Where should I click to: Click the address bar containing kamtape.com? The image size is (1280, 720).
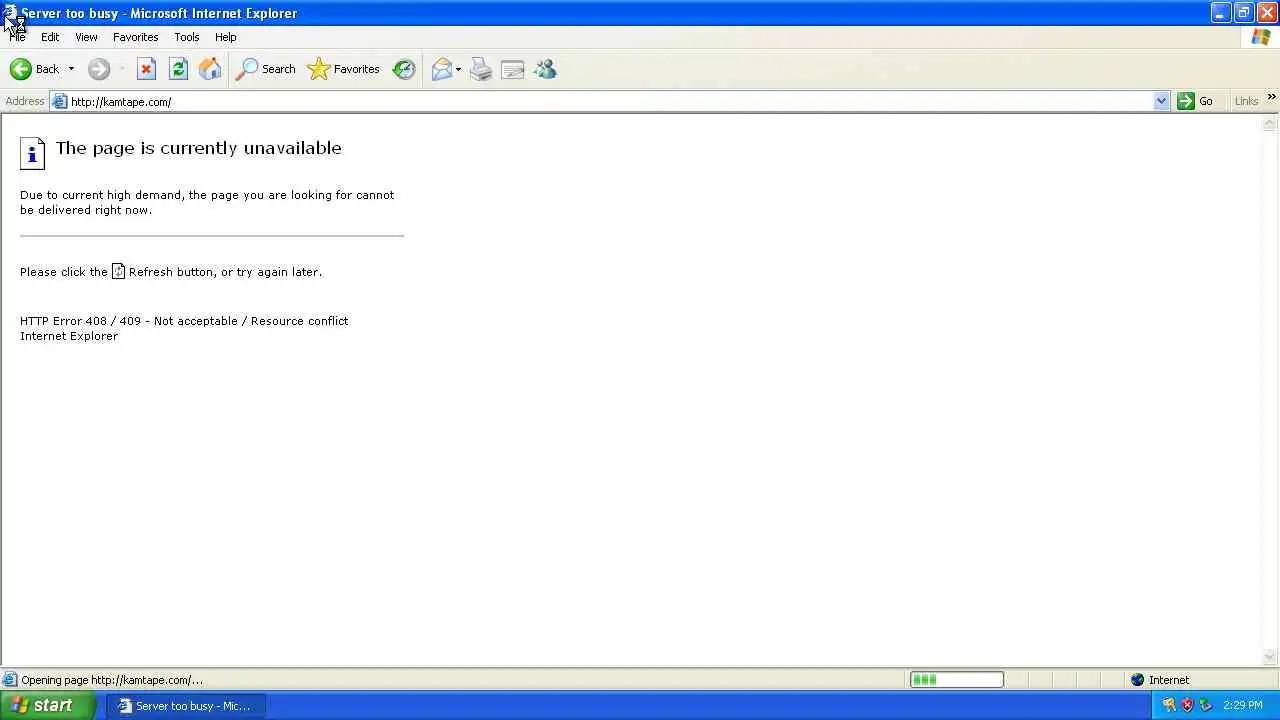(x=610, y=101)
